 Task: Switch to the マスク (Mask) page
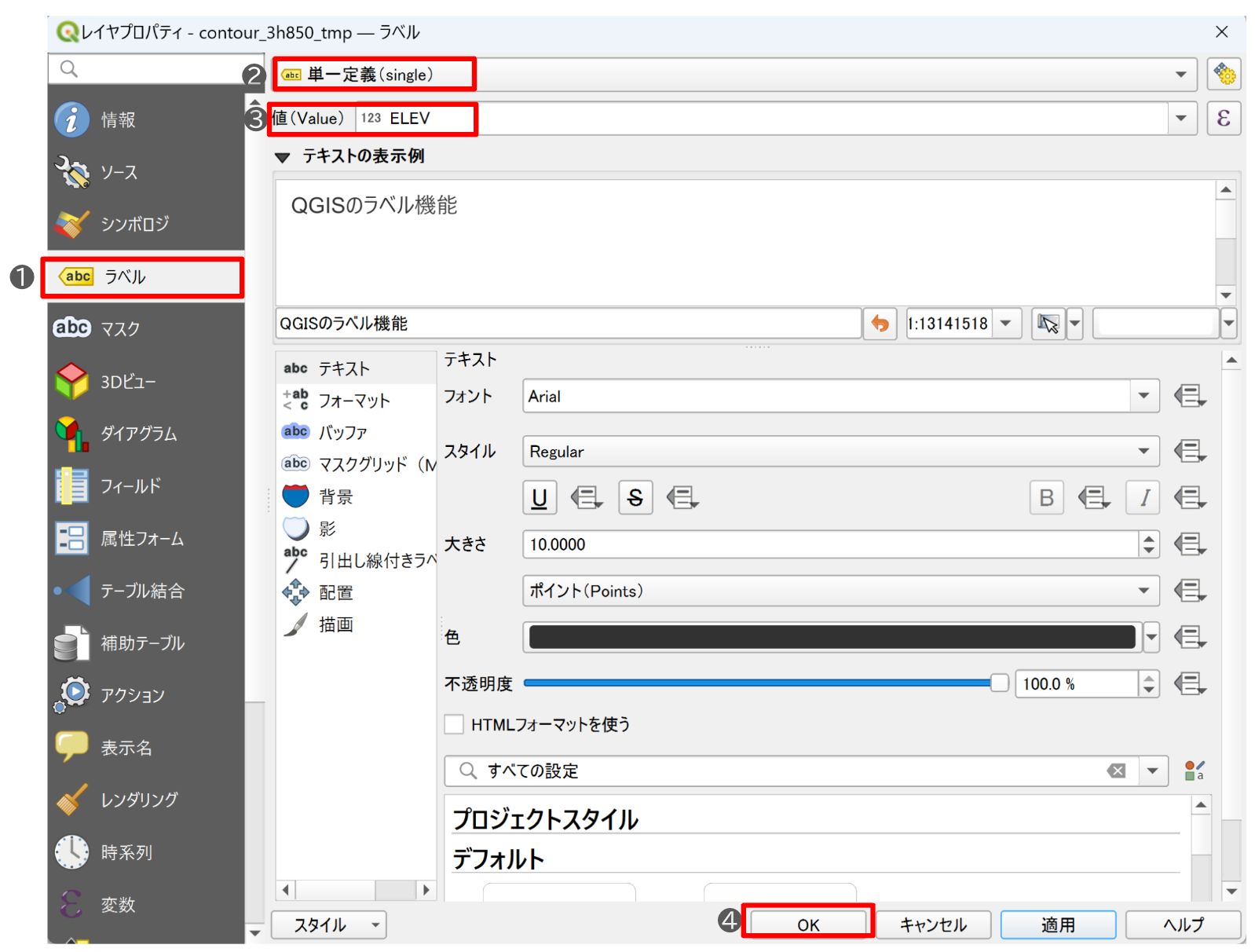click(146, 328)
